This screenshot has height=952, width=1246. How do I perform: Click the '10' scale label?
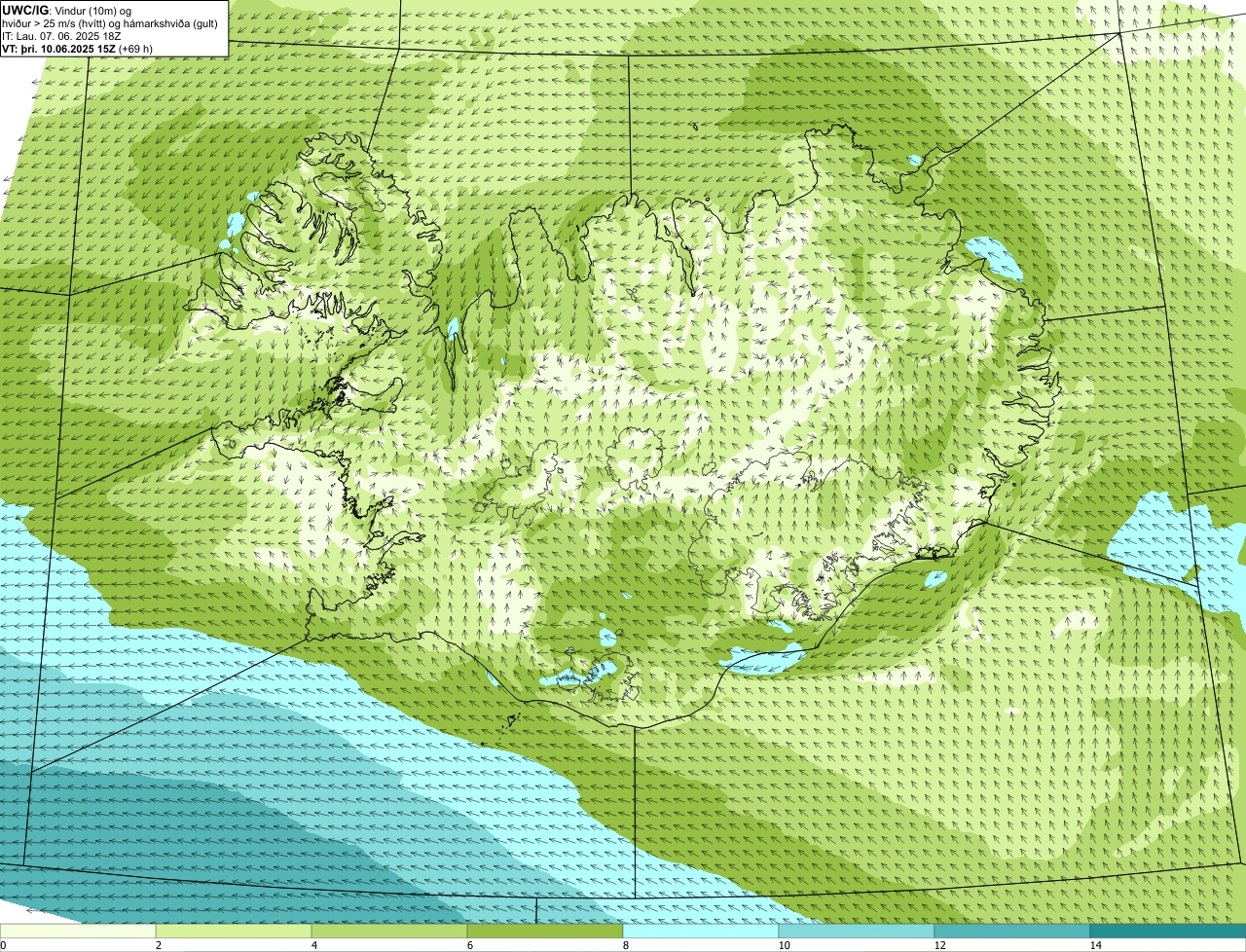point(783,945)
